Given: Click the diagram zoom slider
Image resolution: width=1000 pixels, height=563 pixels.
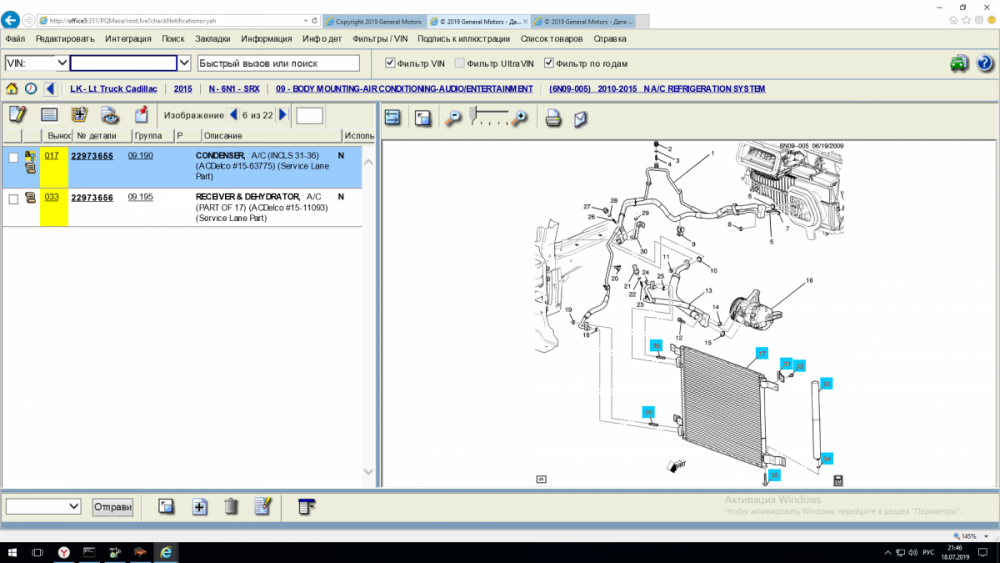Looking at the screenshot, I should (x=489, y=117).
